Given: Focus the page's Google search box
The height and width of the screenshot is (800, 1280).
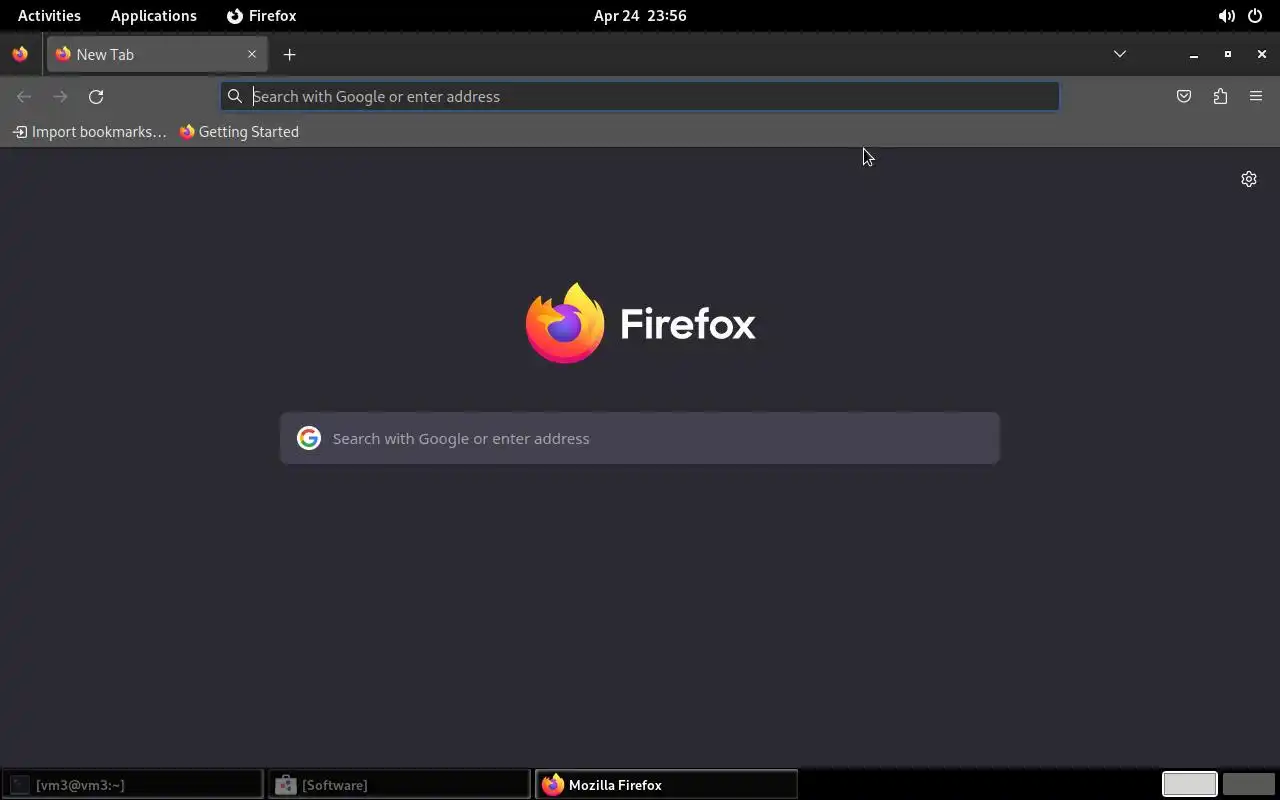Looking at the screenshot, I should point(640,438).
